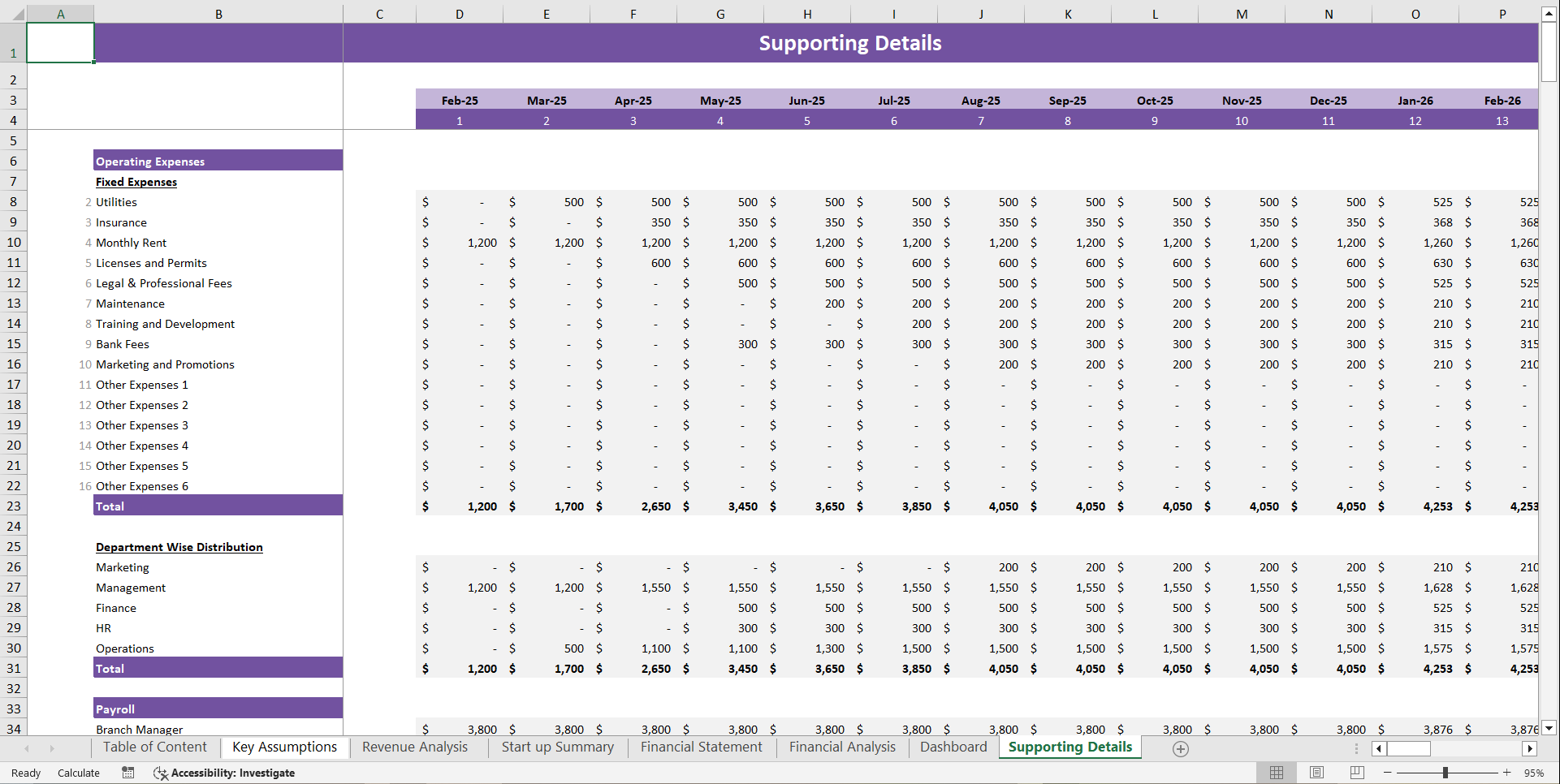Click the horizontal scrollbar right arrow

click(x=1530, y=748)
